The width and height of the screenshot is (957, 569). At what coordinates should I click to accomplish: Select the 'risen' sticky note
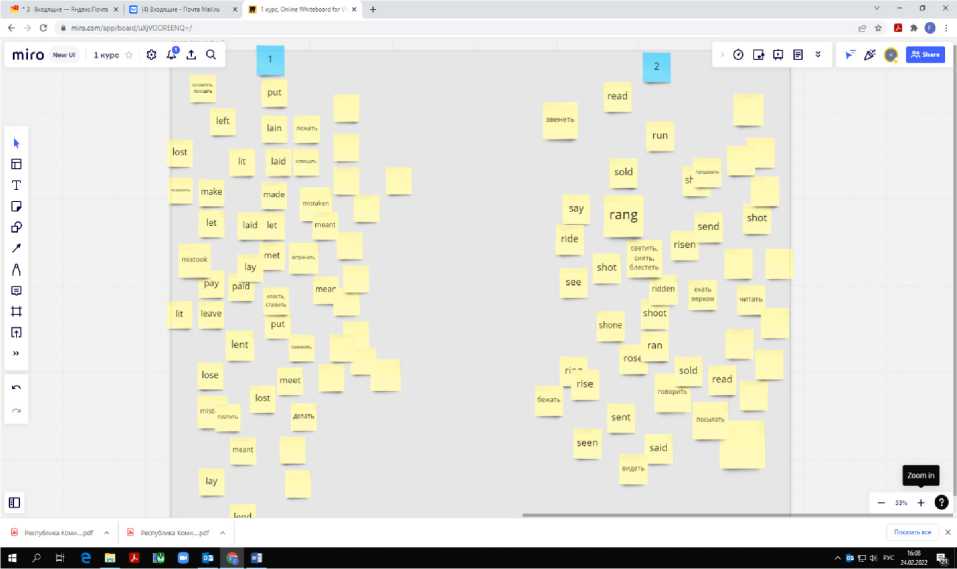(x=684, y=245)
